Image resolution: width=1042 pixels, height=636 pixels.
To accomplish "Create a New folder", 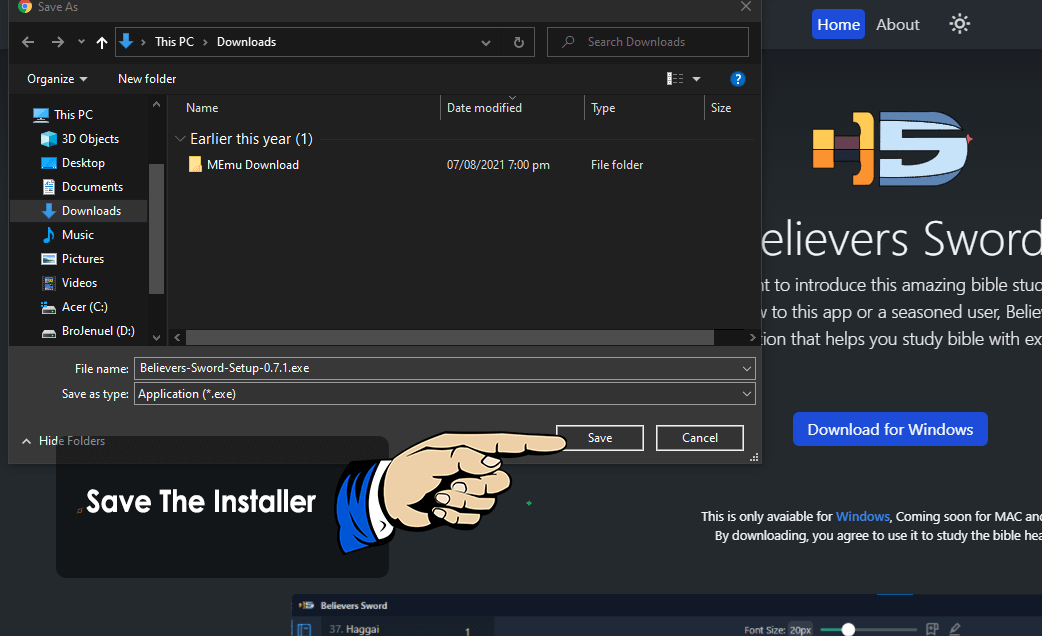I will (147, 79).
